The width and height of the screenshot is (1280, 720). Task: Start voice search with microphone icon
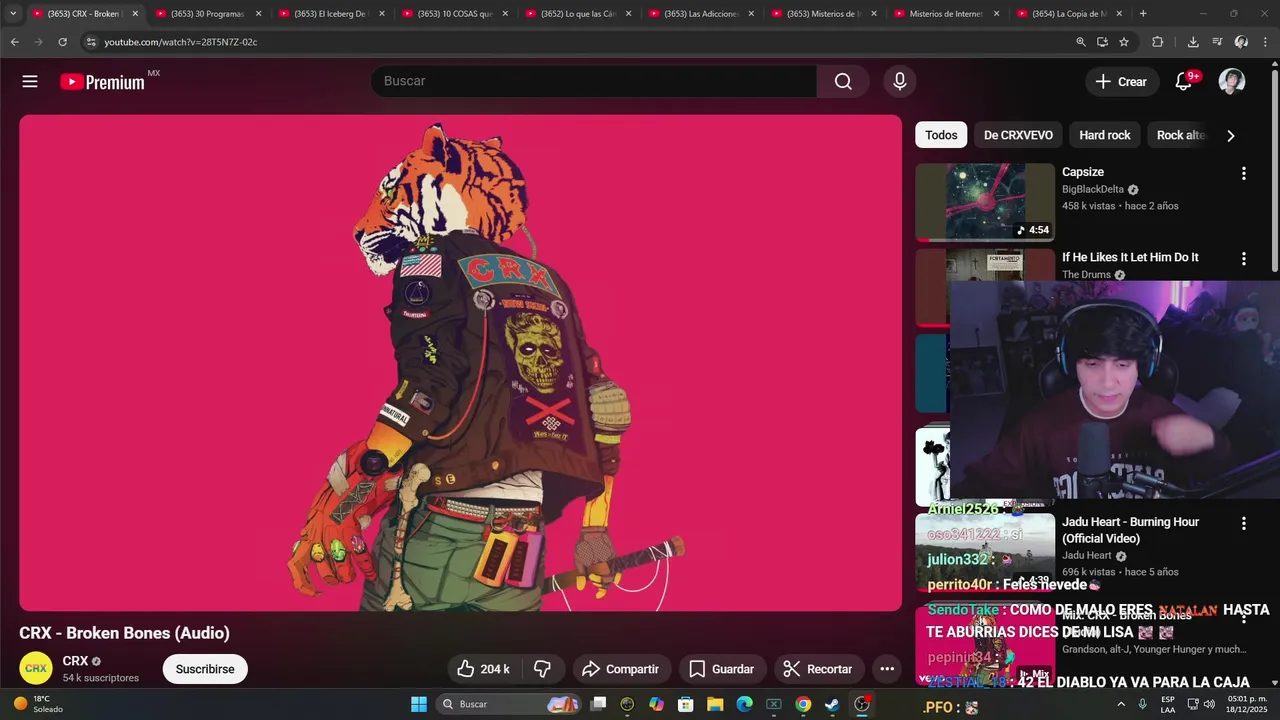(900, 81)
